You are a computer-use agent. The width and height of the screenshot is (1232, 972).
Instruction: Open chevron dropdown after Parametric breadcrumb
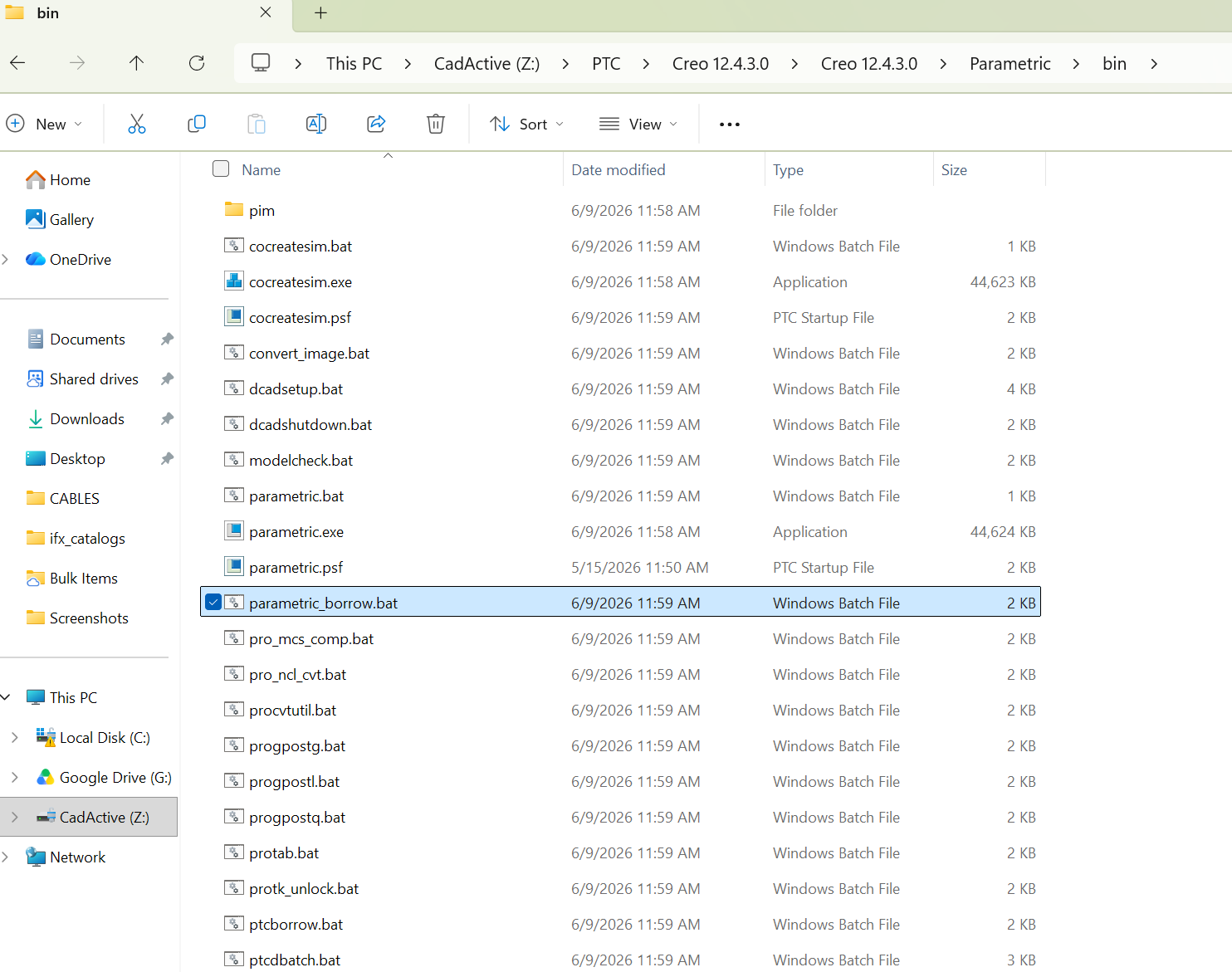pyautogui.click(x=1076, y=64)
